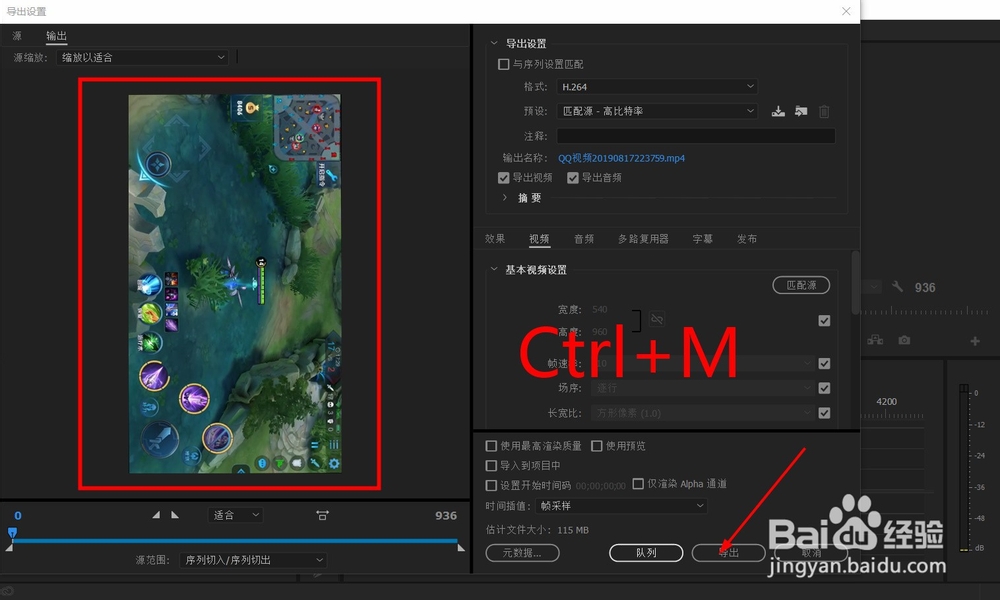This screenshot has height=600, width=1000.
Task: Click the Cancel button
Action: (x=811, y=553)
